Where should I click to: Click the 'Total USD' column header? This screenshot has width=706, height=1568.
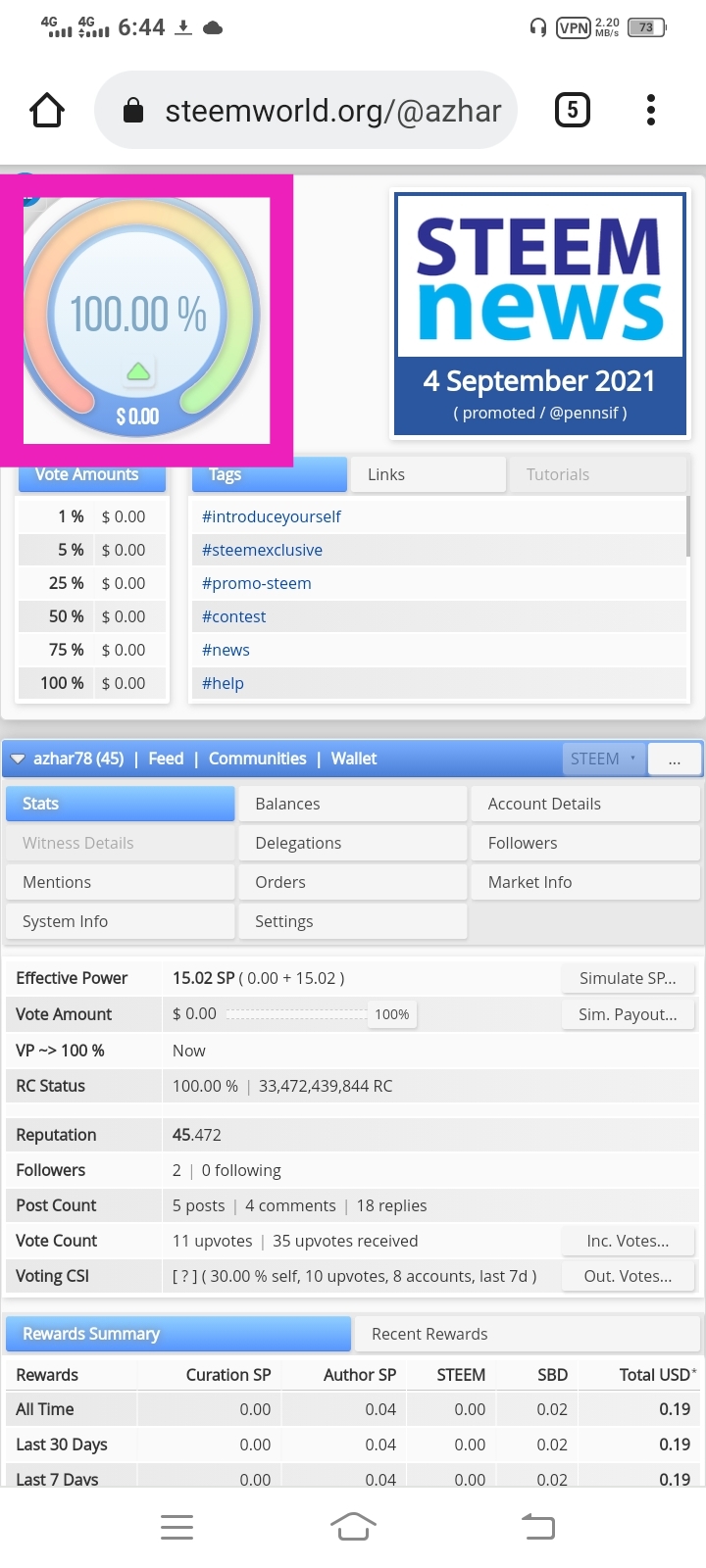pos(657,1375)
